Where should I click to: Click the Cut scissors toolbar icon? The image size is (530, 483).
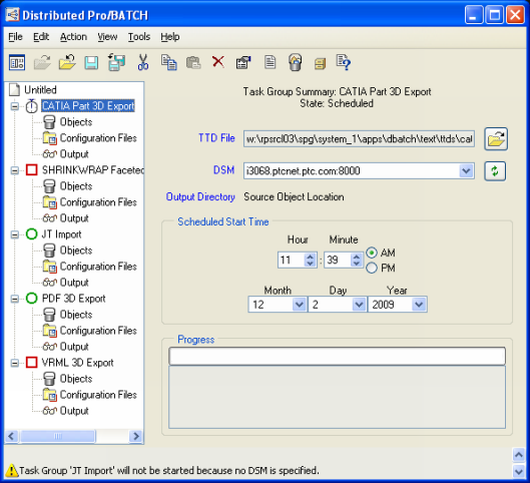(143, 62)
